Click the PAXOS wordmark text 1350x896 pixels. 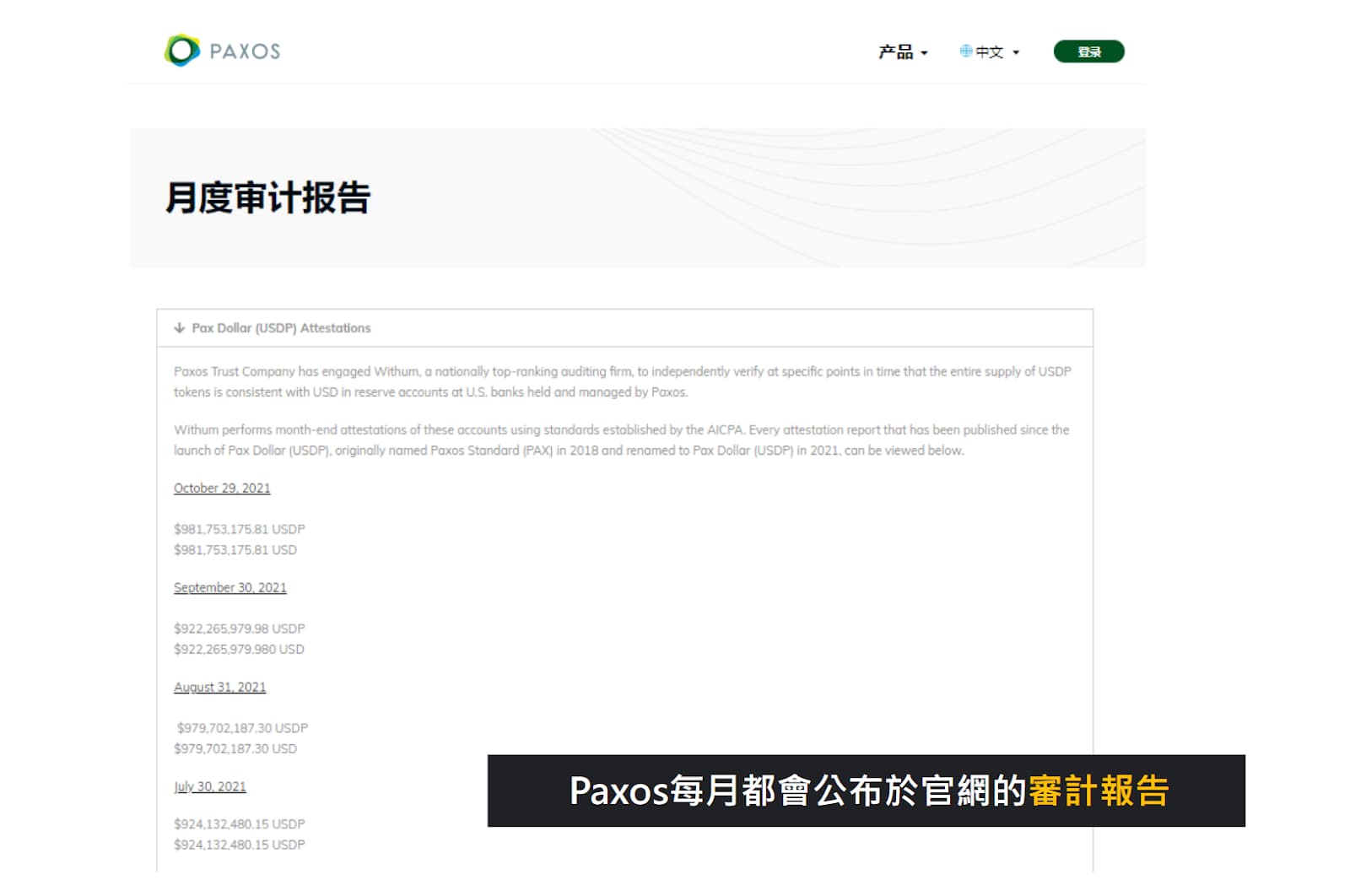pos(245,51)
